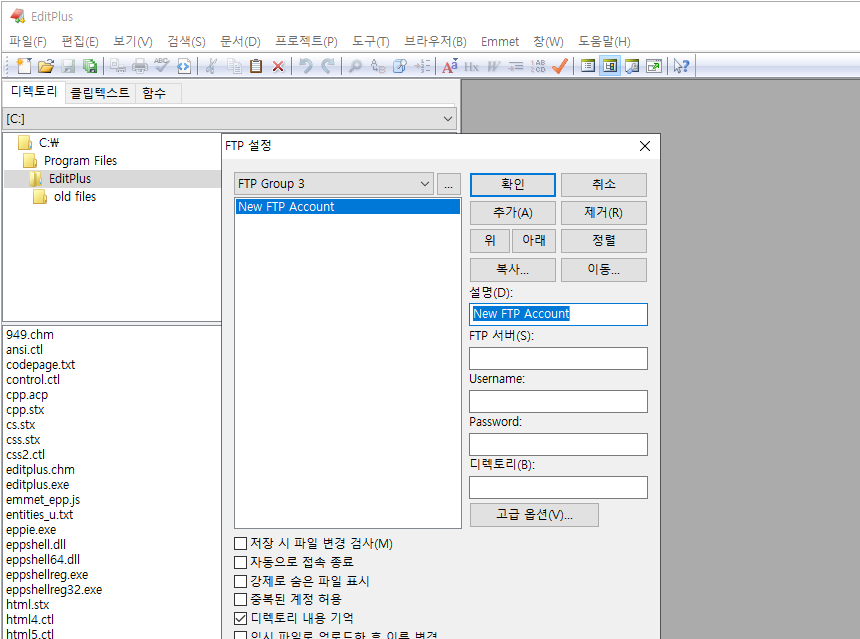Screen dimensions: 860x639
Task: Click the 취소 button
Action: pyautogui.click(x=603, y=184)
